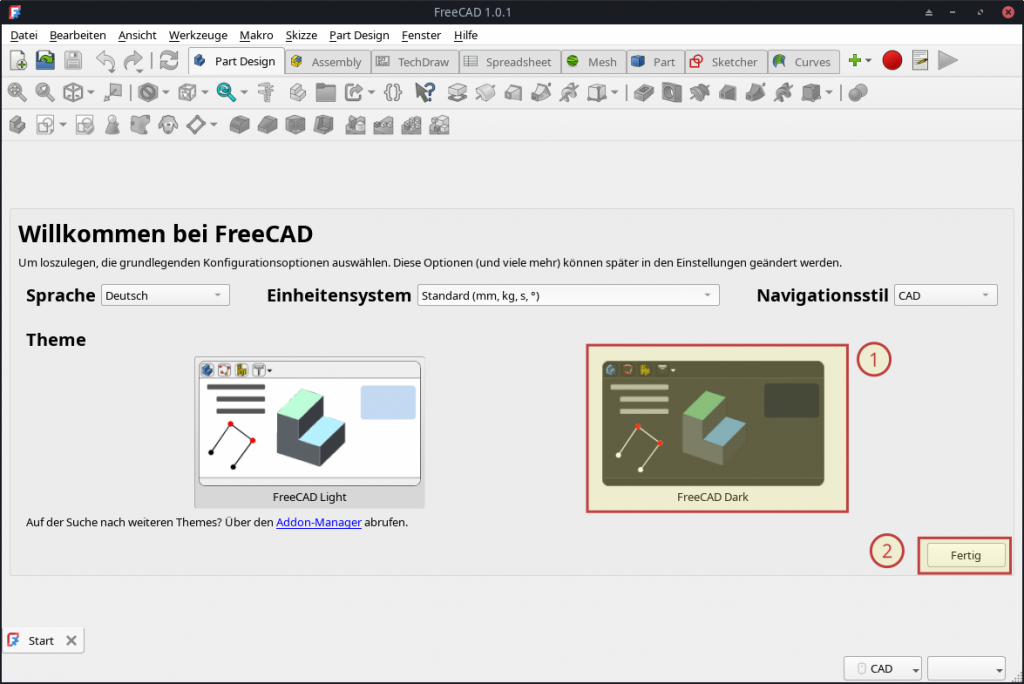Screen dimensions: 1024x684
Task: Expand the Einheitensystem dropdown
Action: [x=568, y=295]
